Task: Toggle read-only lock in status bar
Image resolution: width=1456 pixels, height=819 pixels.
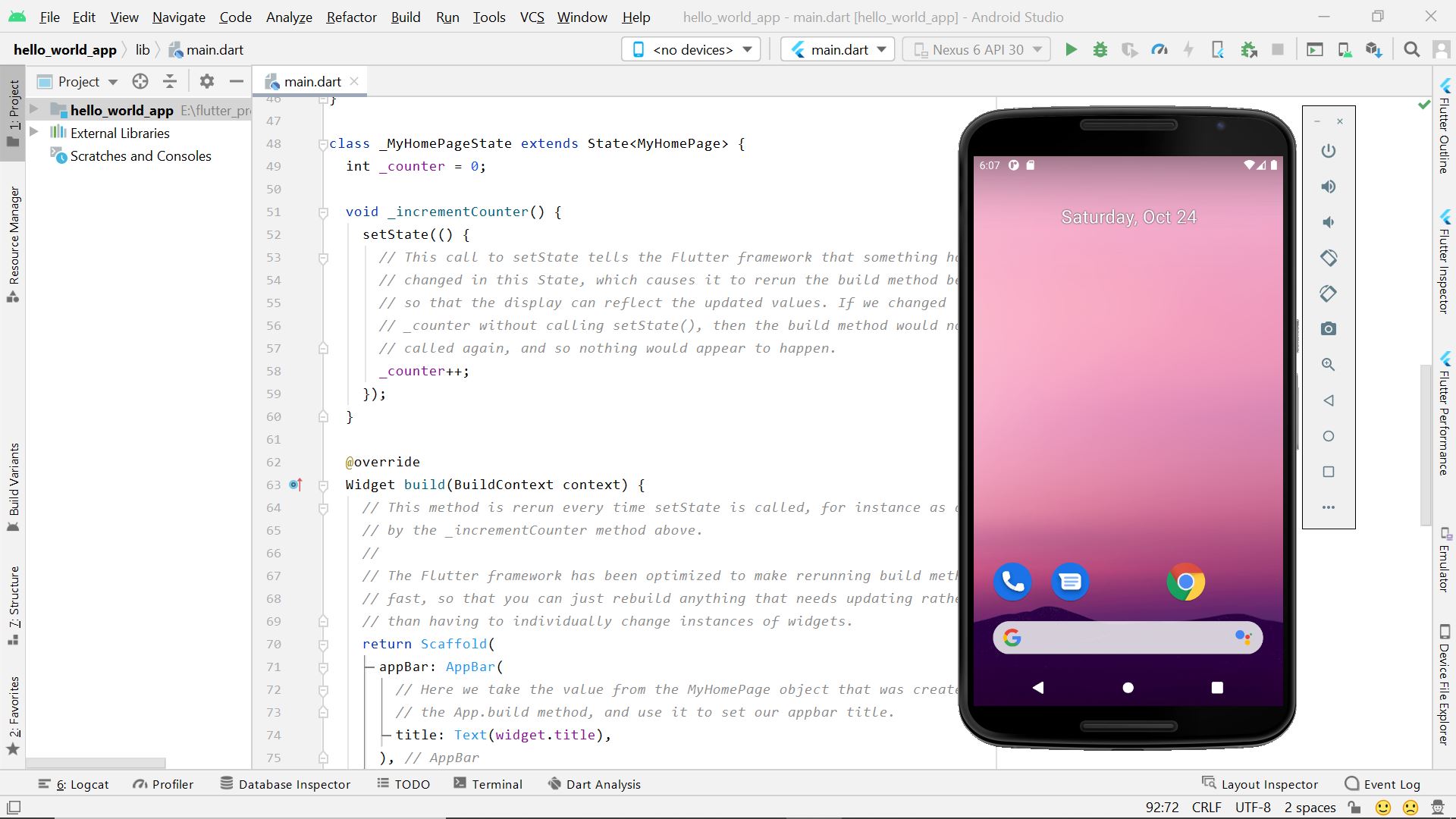Action: click(1353, 807)
